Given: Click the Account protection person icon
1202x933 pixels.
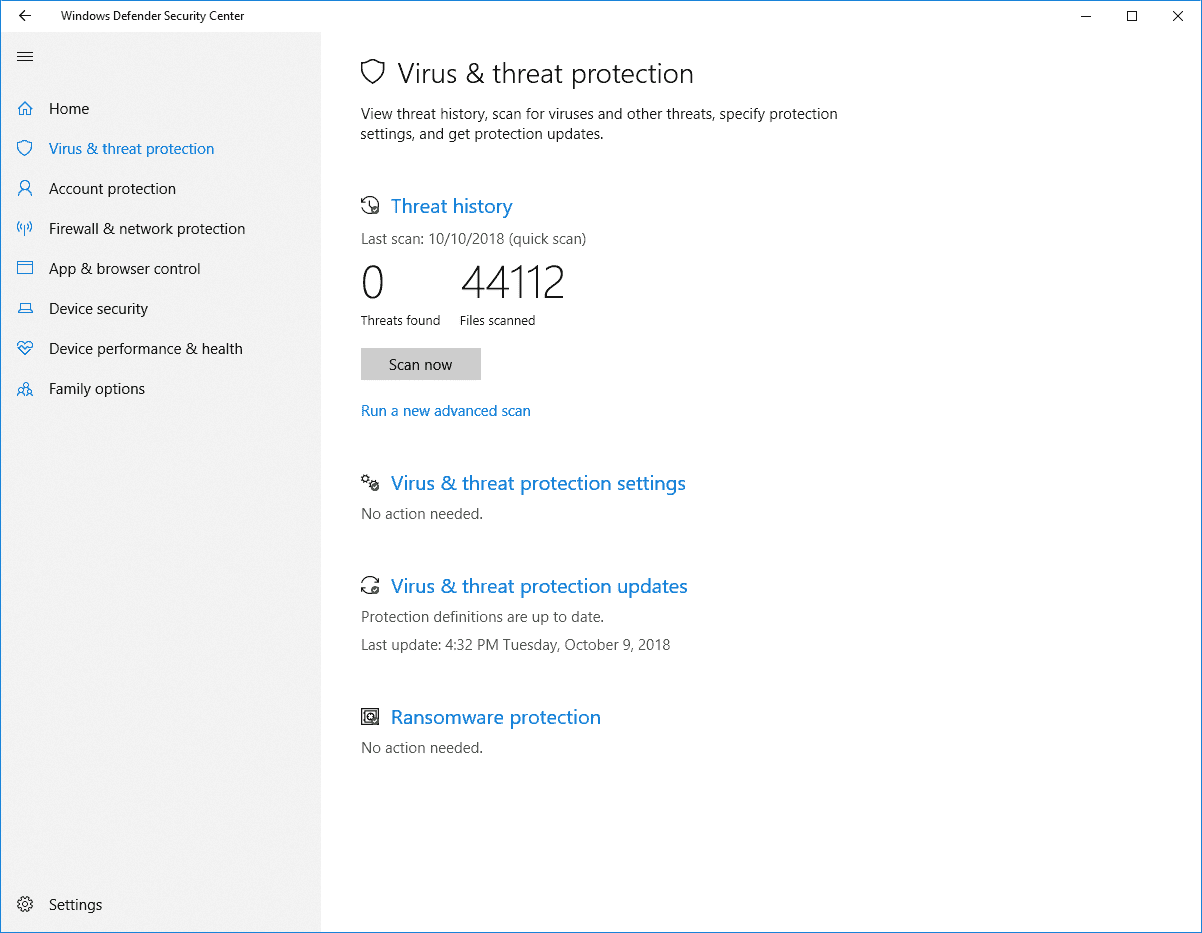Looking at the screenshot, I should 25,189.
